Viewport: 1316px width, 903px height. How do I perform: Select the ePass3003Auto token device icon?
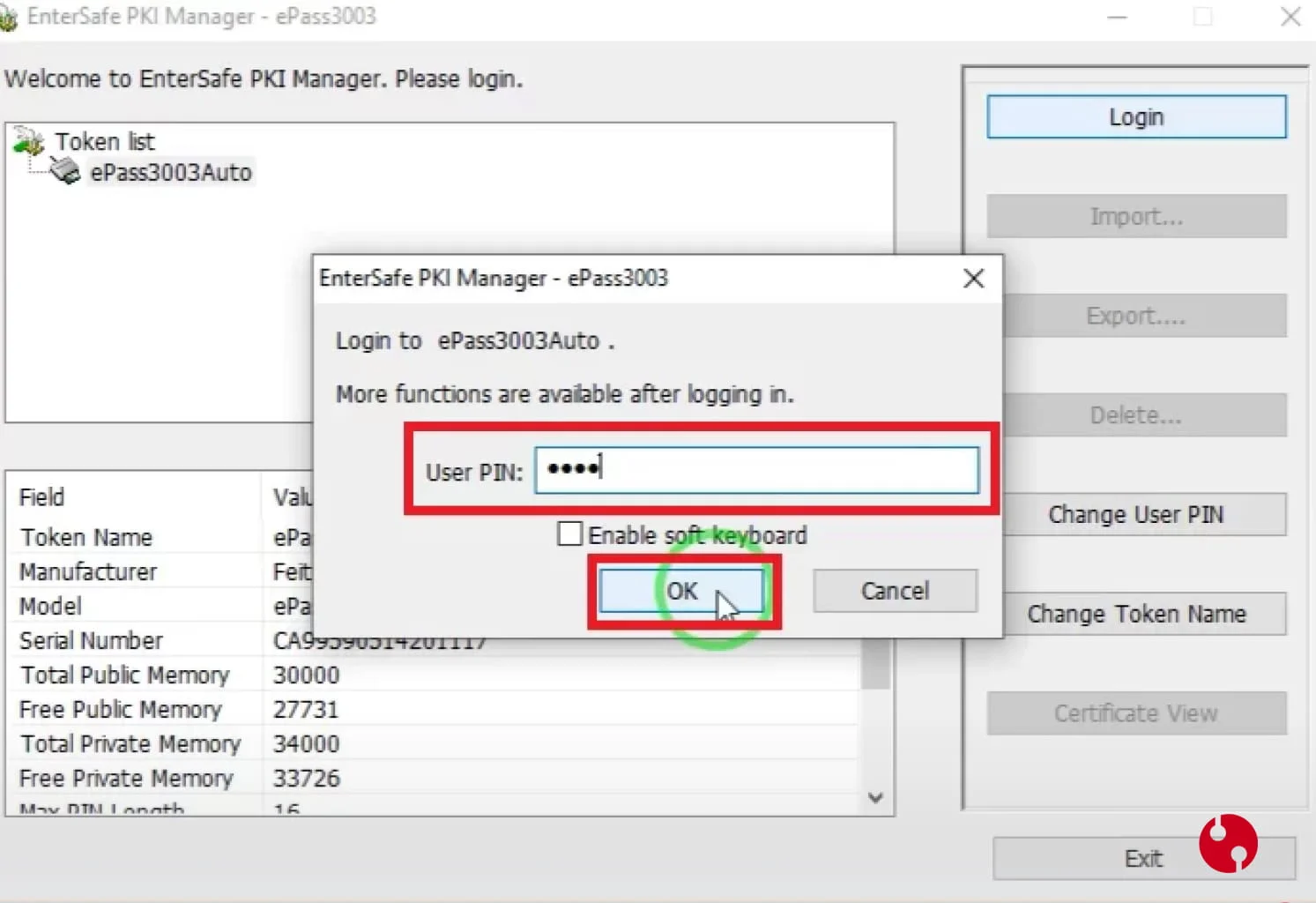click(x=65, y=170)
